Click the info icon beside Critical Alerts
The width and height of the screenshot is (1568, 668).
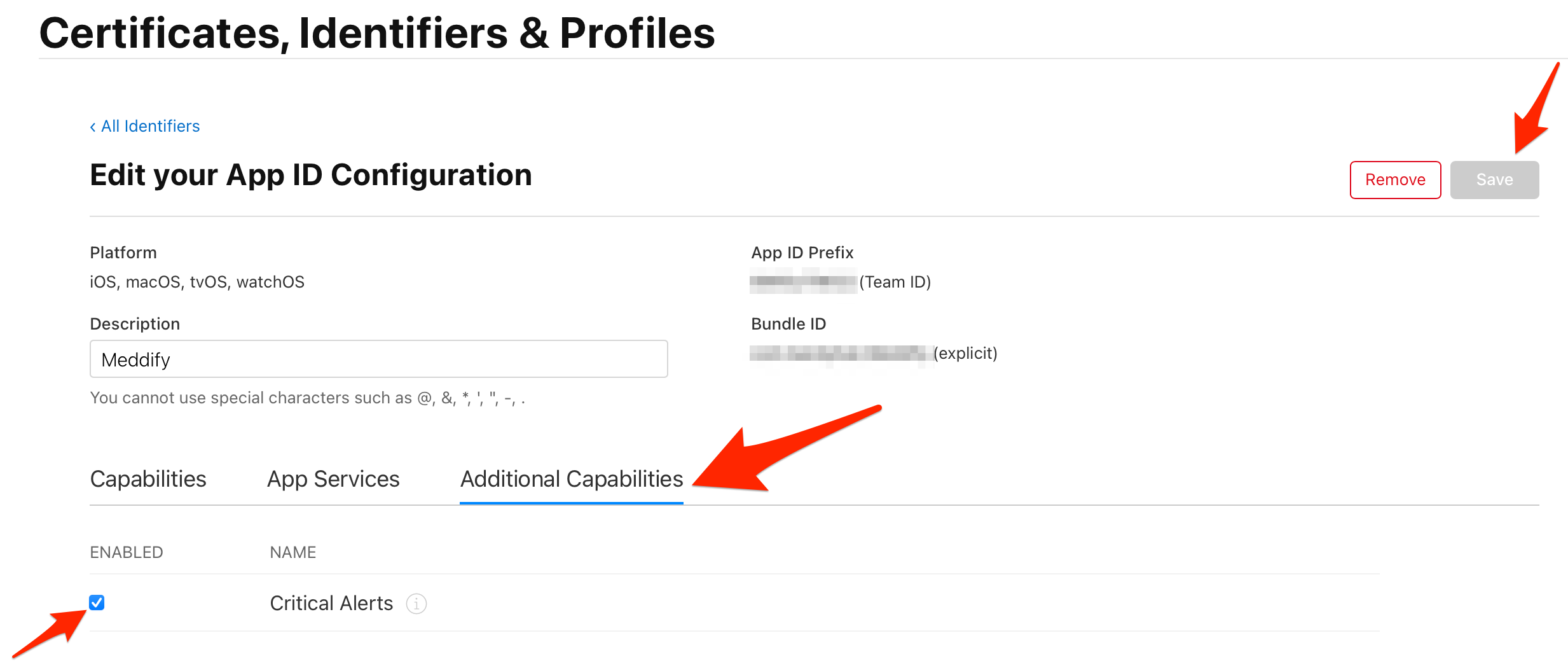pos(416,603)
